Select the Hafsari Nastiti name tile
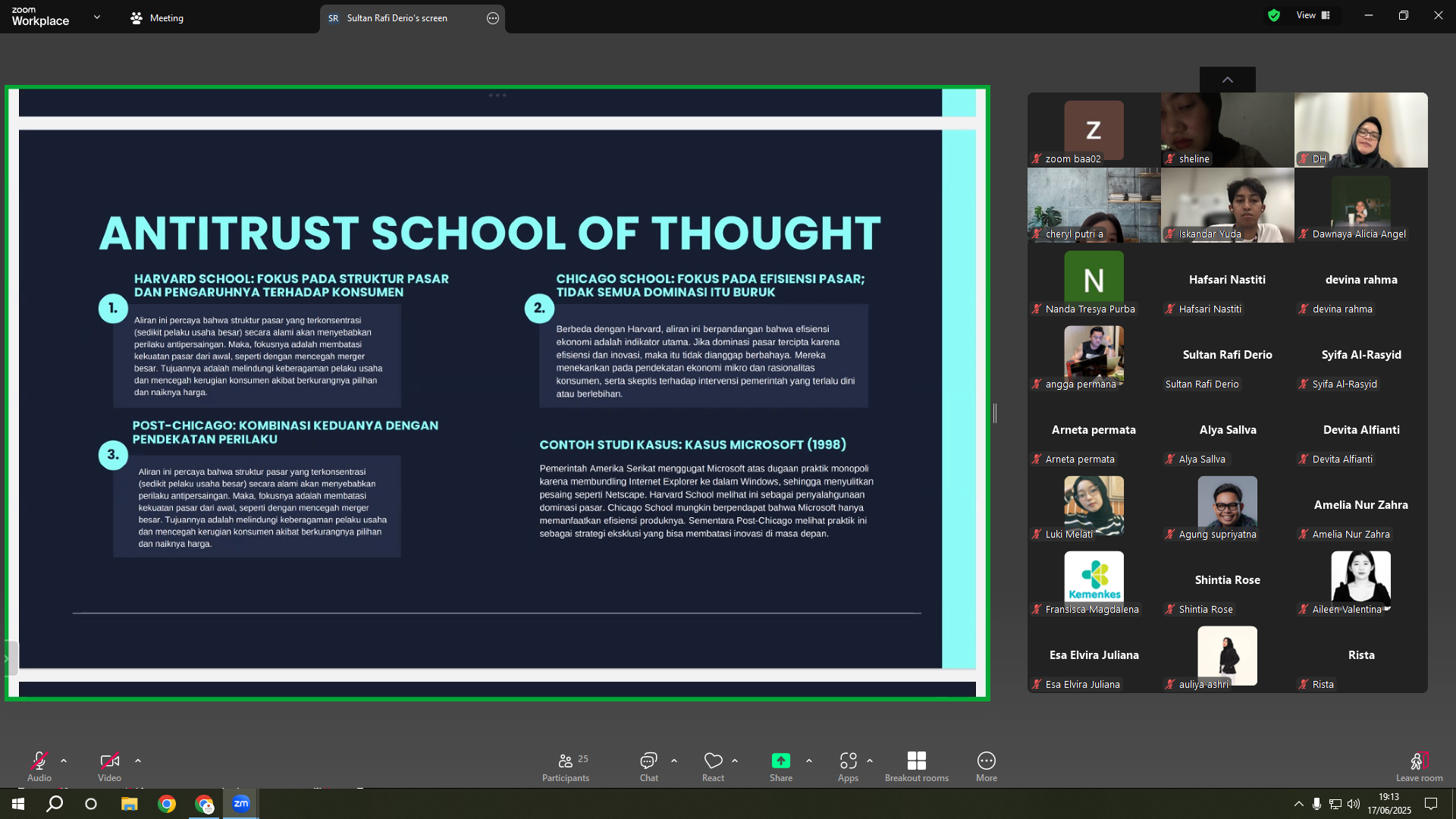This screenshot has width=1456, height=819. pyautogui.click(x=1228, y=280)
